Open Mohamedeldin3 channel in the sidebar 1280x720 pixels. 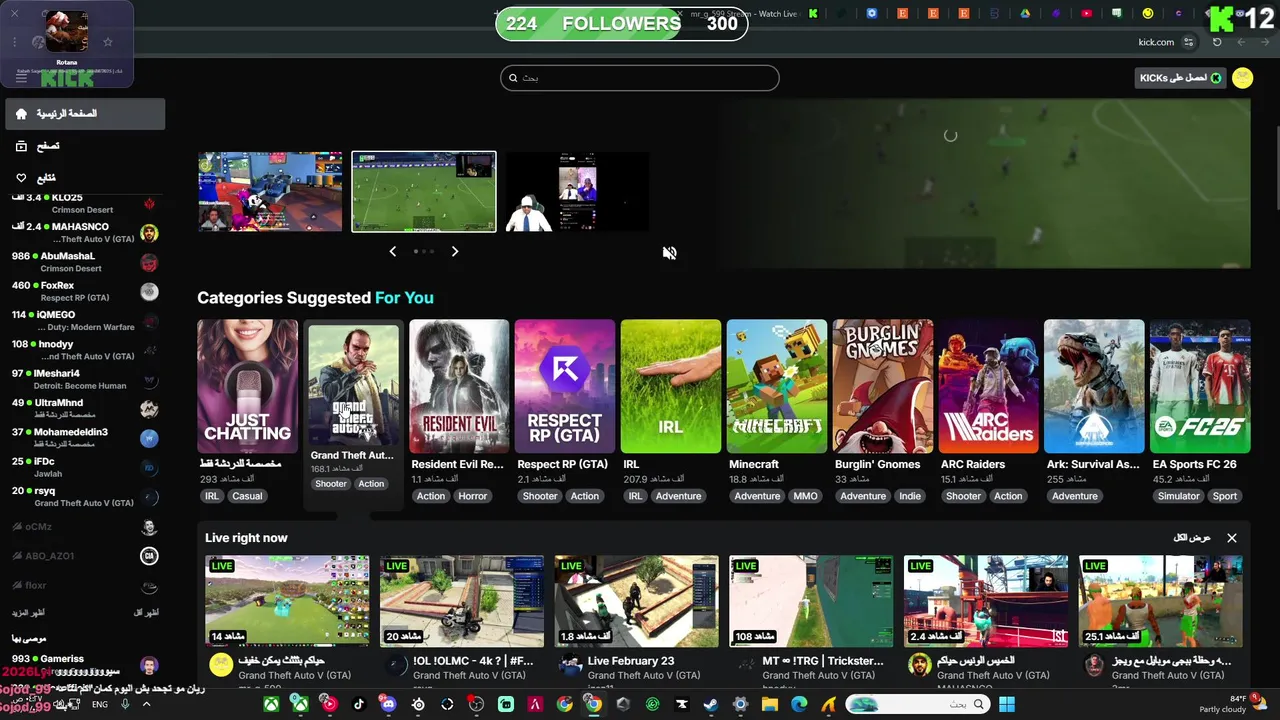coord(84,438)
